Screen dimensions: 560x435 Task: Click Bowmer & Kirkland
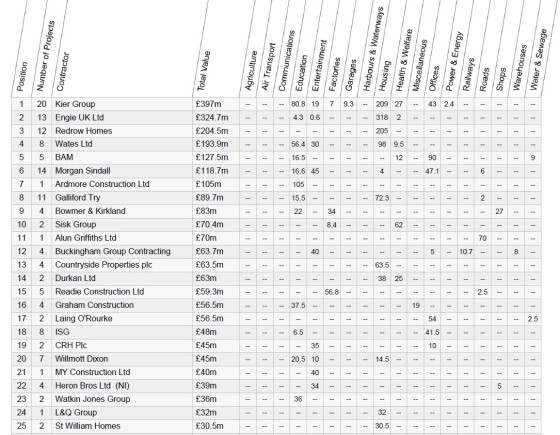pyautogui.click(x=90, y=211)
